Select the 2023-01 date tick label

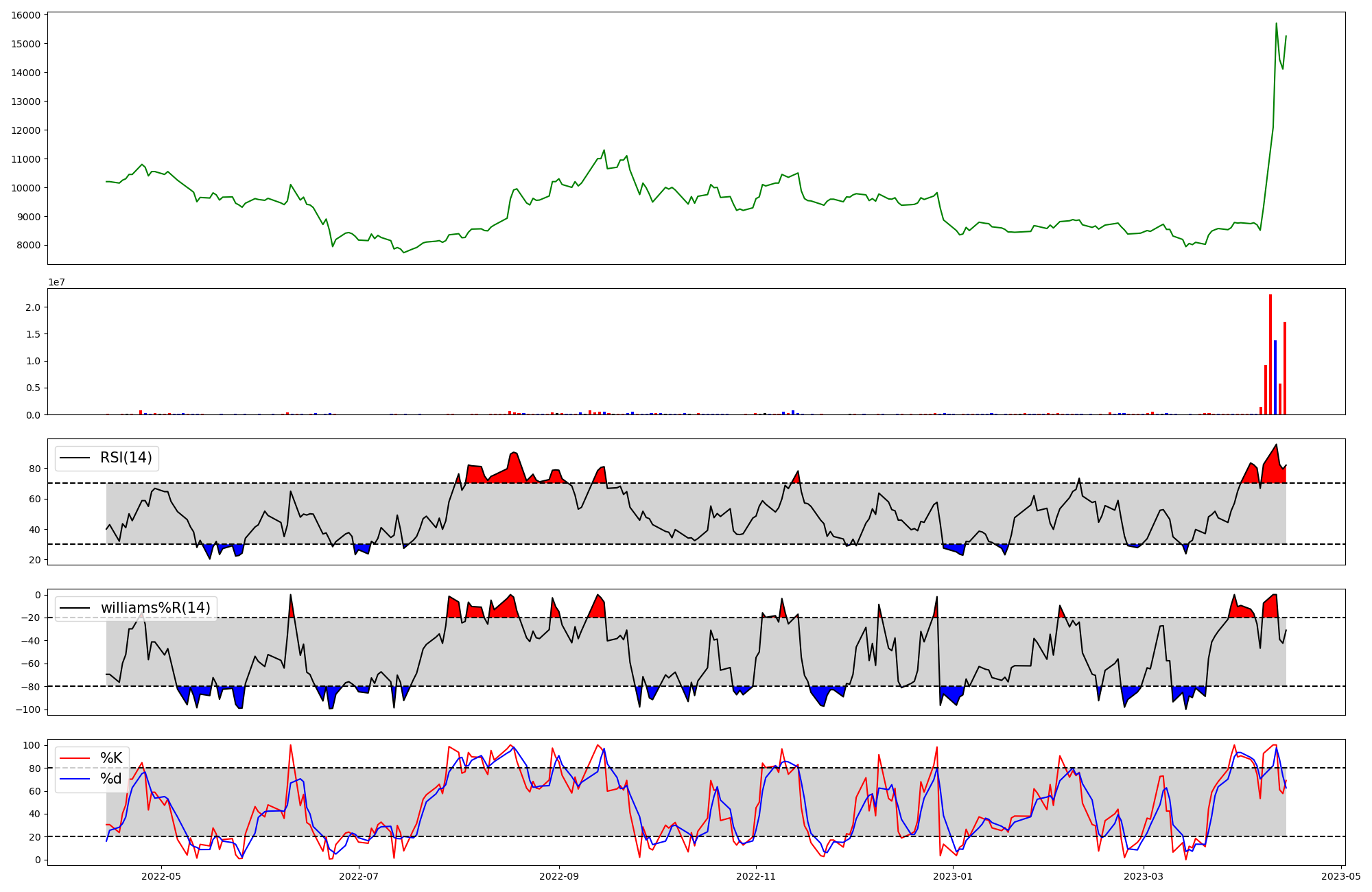point(953,876)
